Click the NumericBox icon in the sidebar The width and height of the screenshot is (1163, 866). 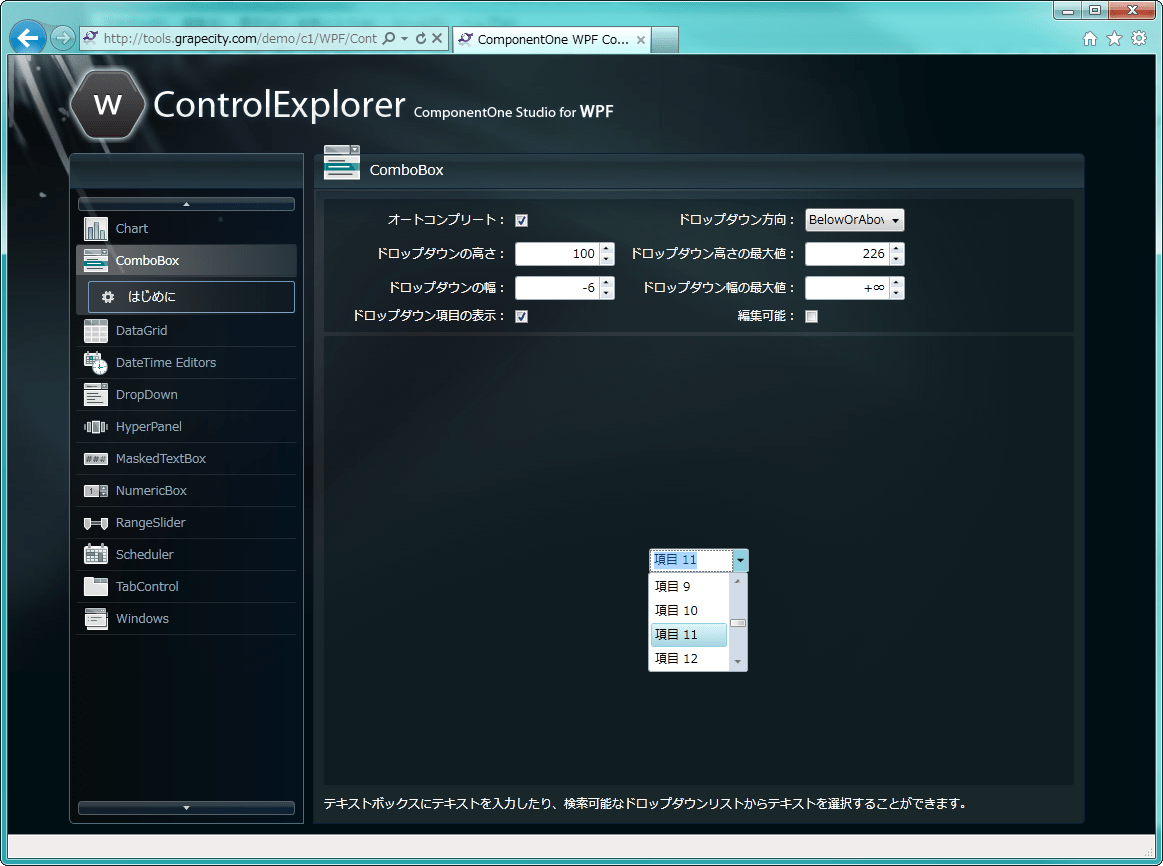(95, 490)
